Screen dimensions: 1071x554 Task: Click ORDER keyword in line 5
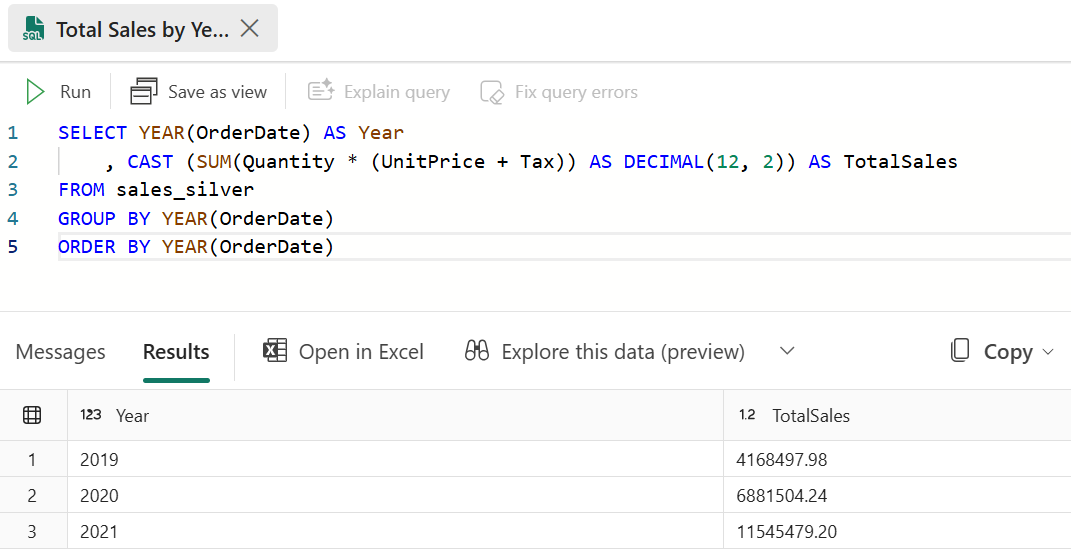[x=87, y=247]
